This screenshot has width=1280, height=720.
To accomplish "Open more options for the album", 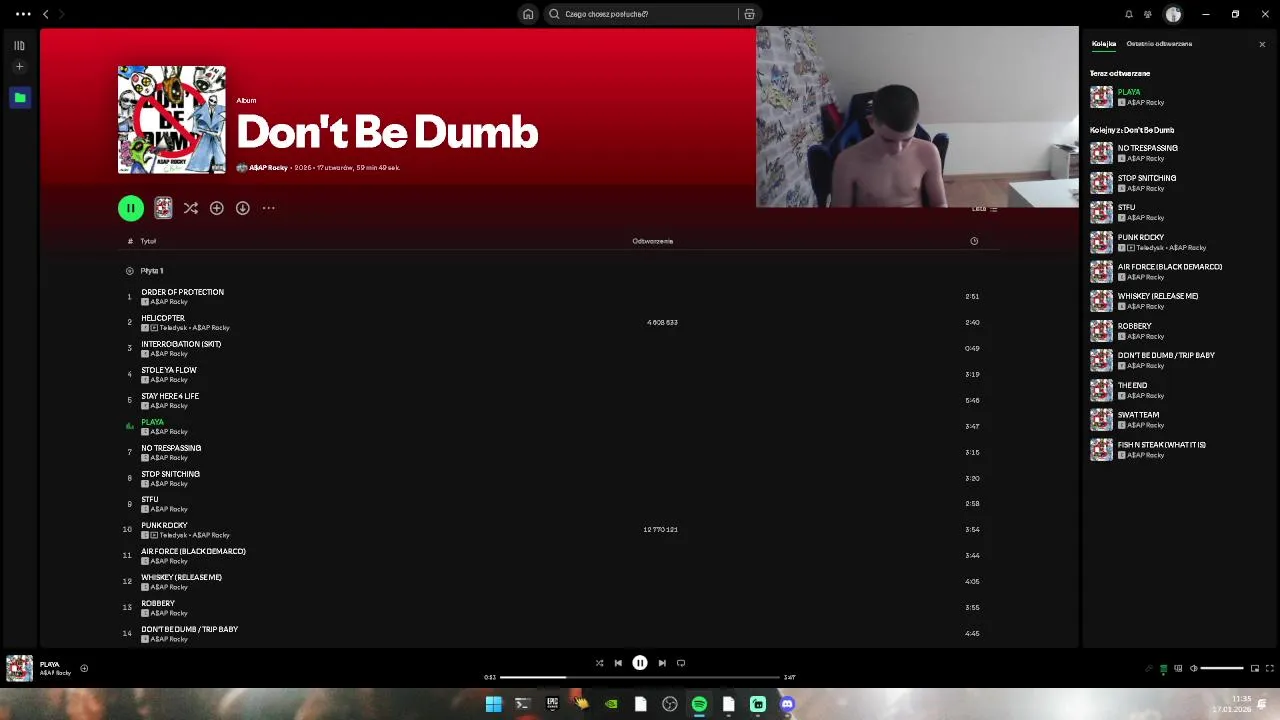I will click(268, 208).
